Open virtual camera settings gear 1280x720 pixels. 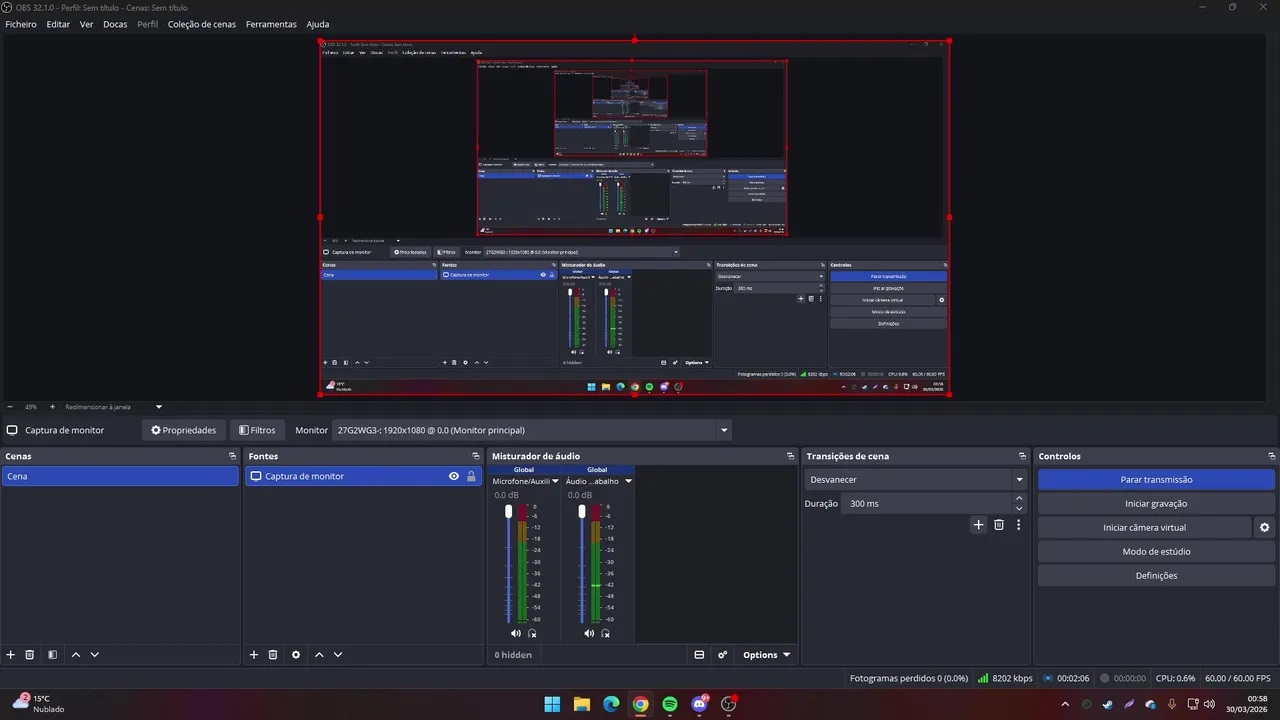point(1264,528)
